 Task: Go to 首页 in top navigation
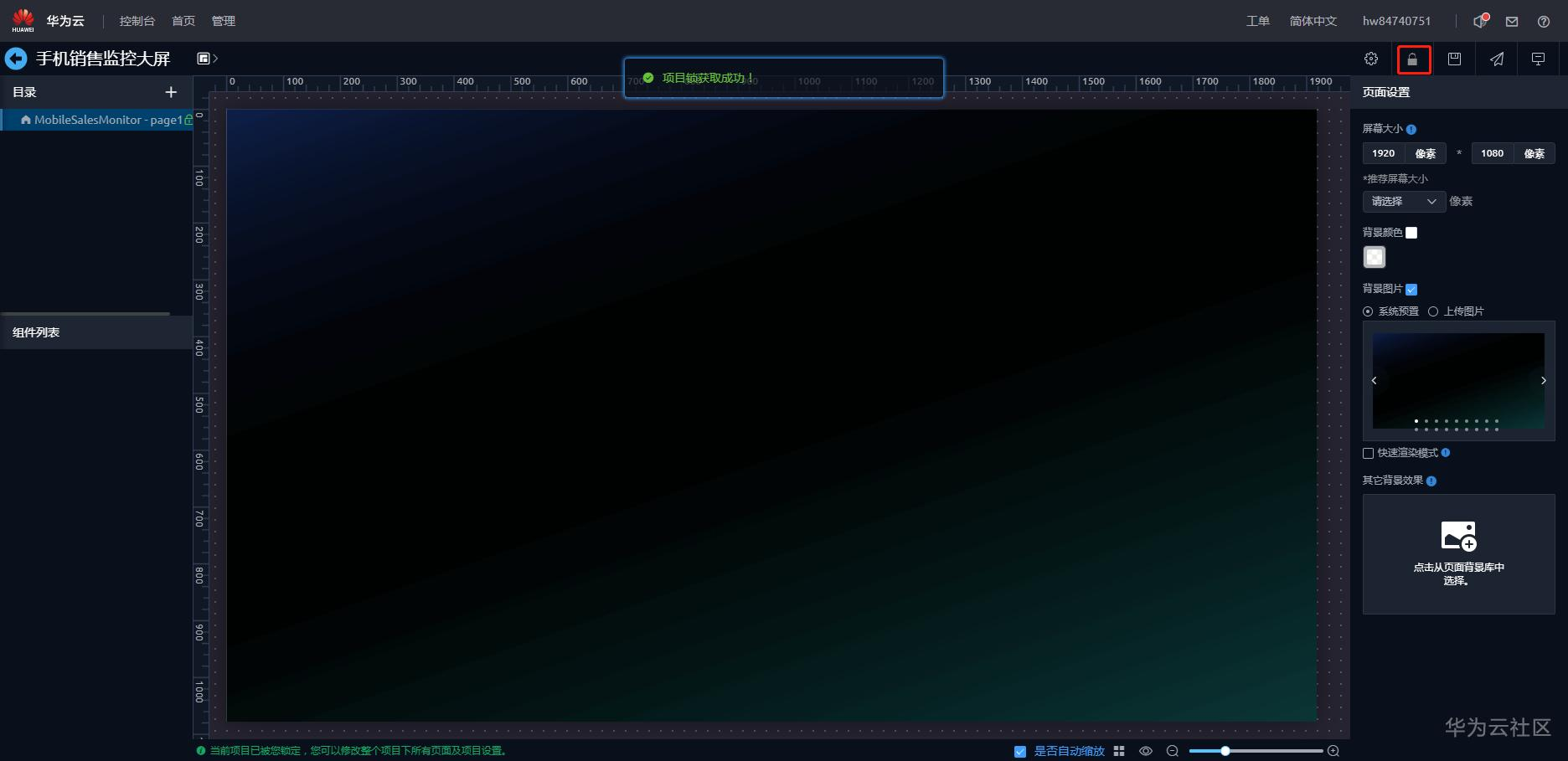coord(183,21)
